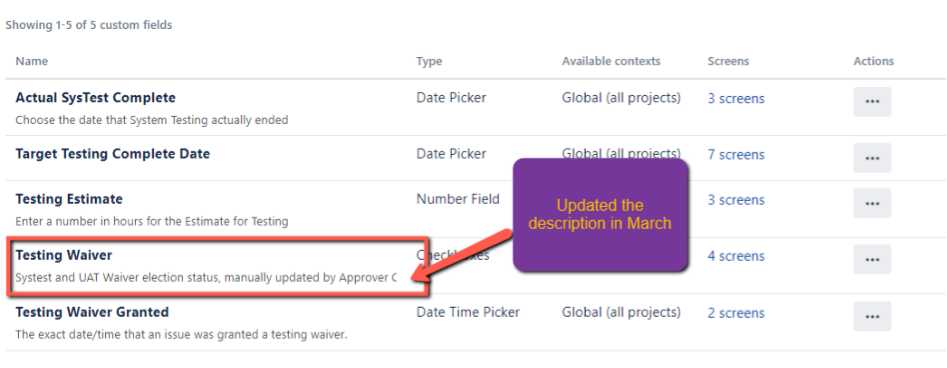Click the purple 'Updated the description' callout
Screen dimensions: 947x368
[x=600, y=214]
